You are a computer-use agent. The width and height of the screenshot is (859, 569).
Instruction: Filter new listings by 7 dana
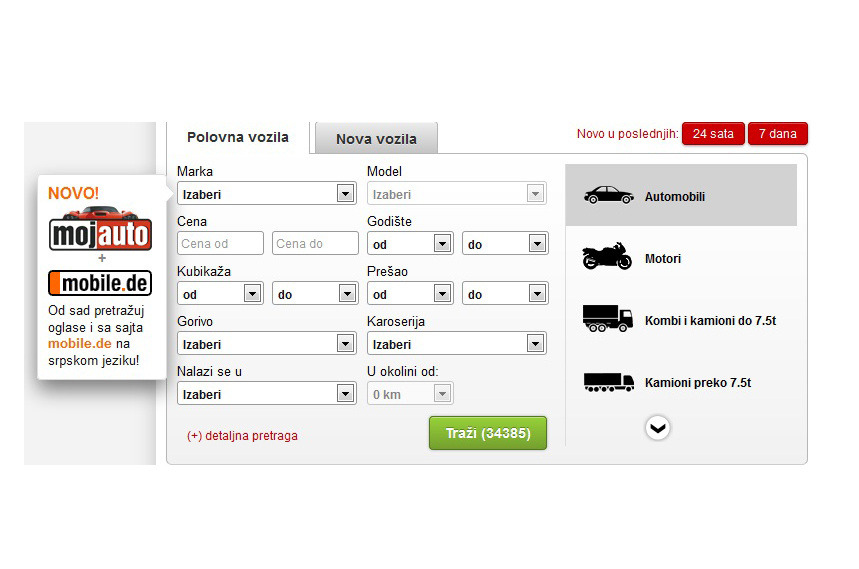coord(777,134)
